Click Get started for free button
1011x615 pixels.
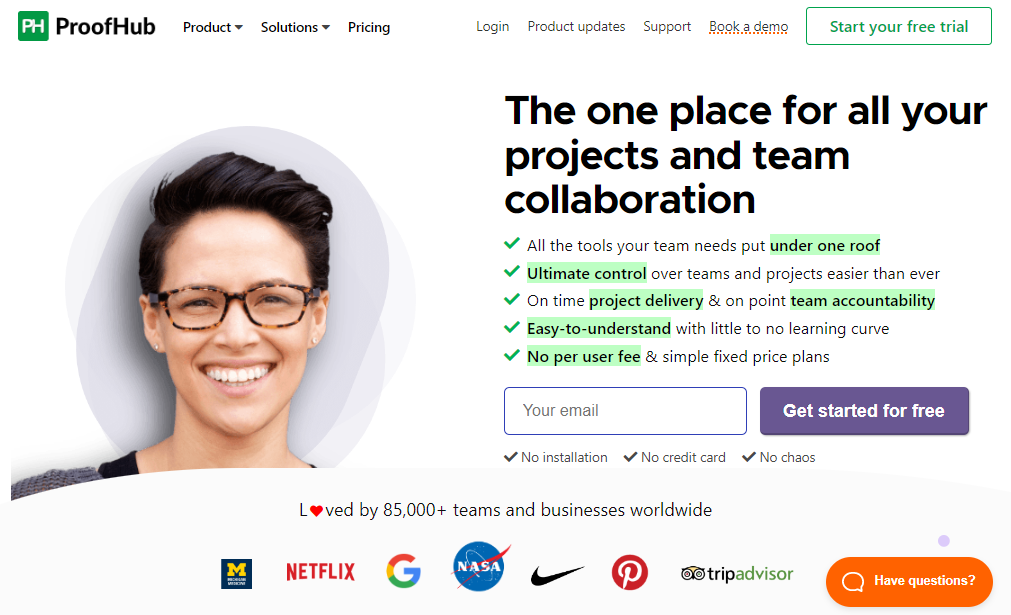864,411
